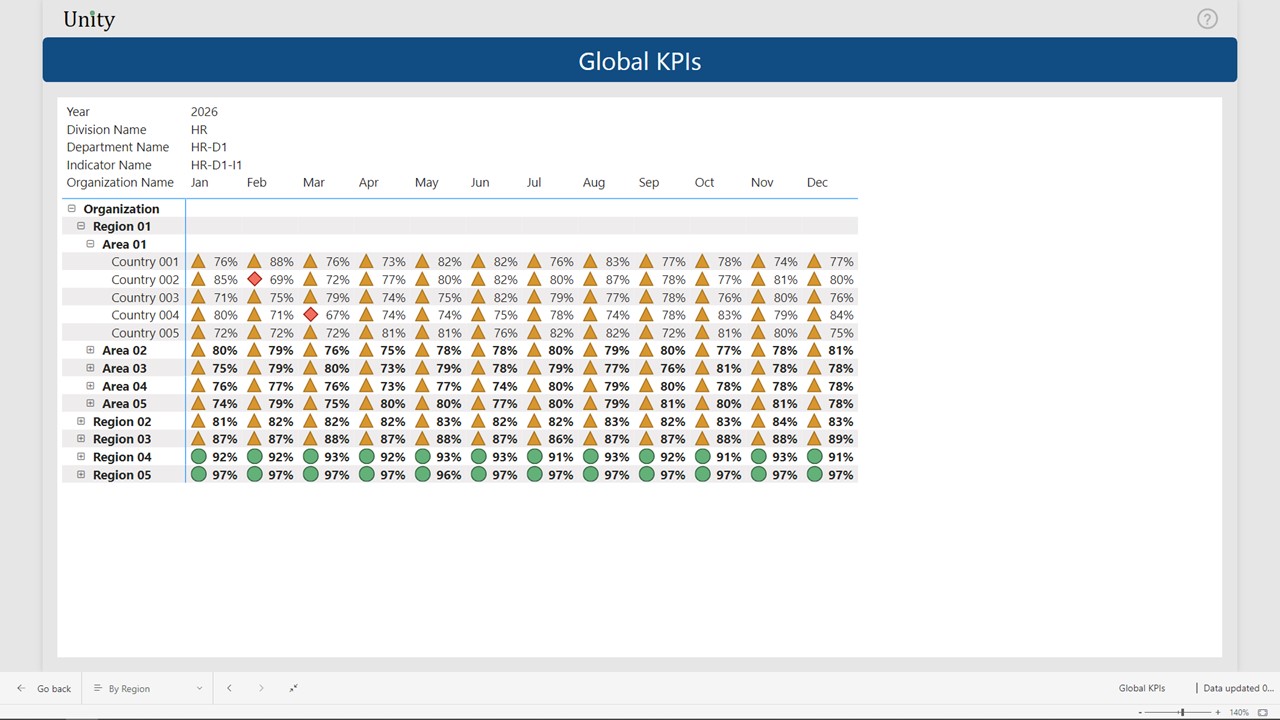Collapse the Area 01 node
The height and width of the screenshot is (720, 1280).
(90, 244)
